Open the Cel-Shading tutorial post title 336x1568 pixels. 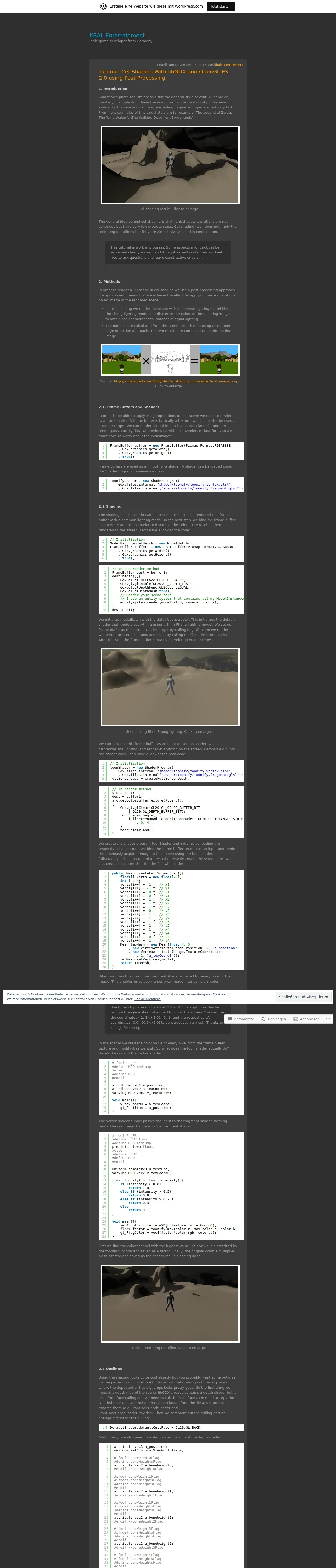coord(164,75)
